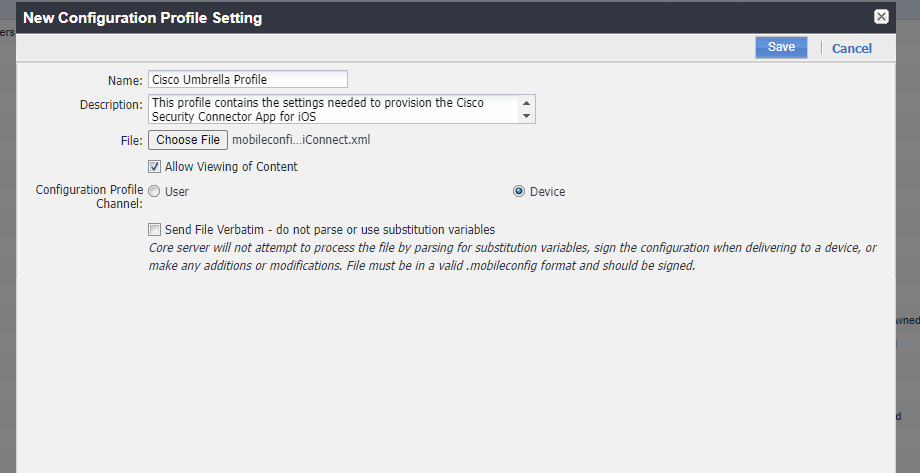This screenshot has width=920, height=473.
Task: Select the Device channel radio button
Action: [x=519, y=191]
